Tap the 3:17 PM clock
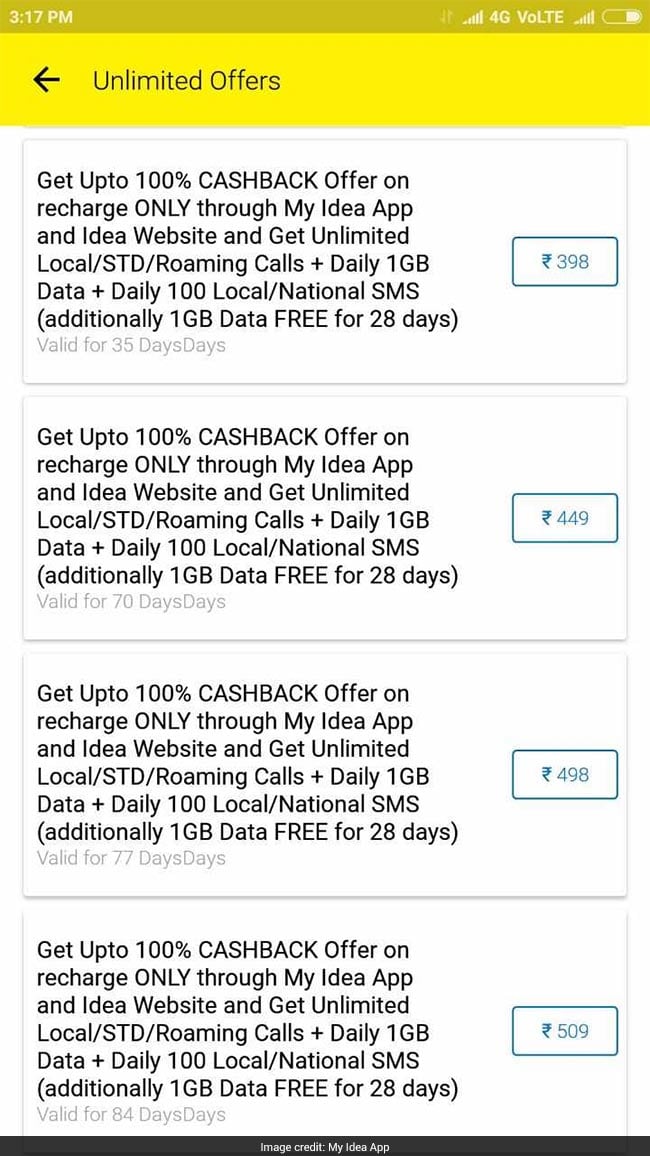This screenshot has width=650, height=1156. pyautogui.click(x=41, y=17)
